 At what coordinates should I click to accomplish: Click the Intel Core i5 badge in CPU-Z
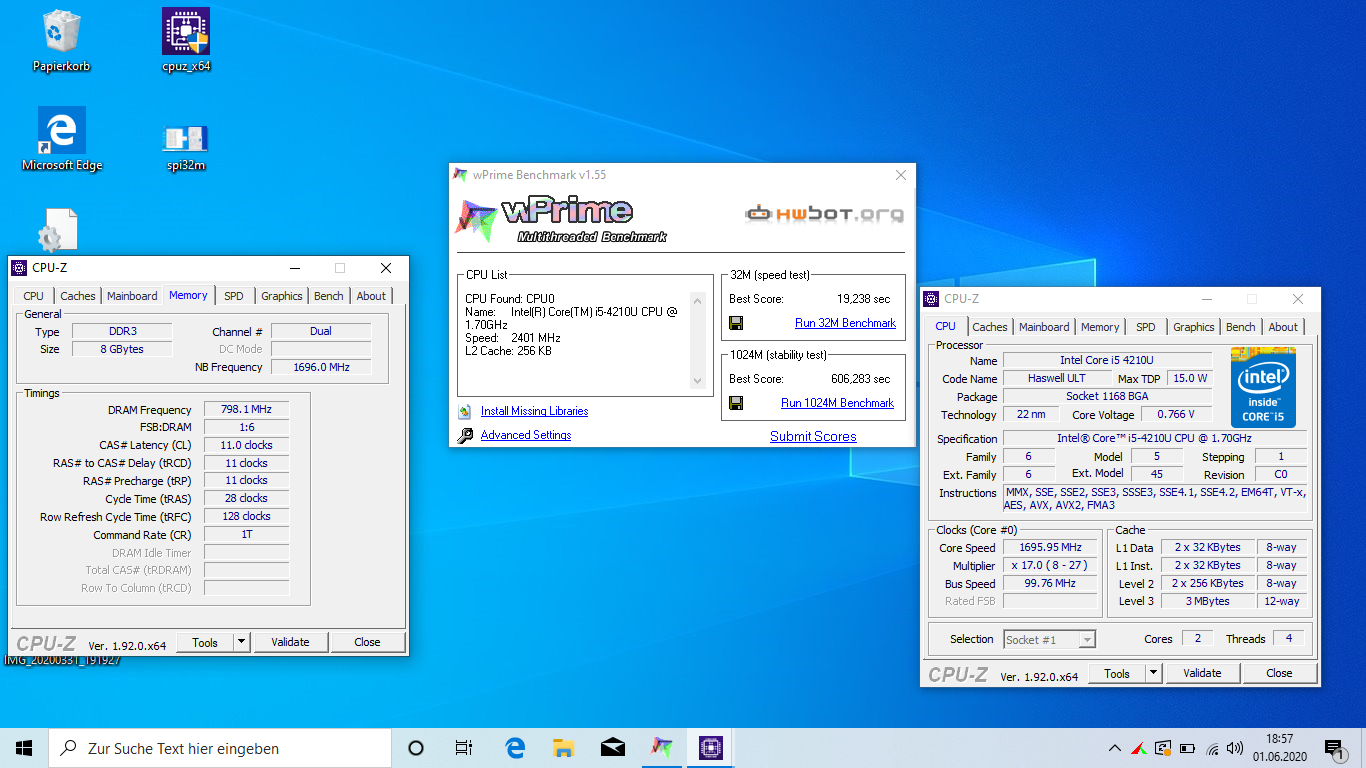(1263, 388)
